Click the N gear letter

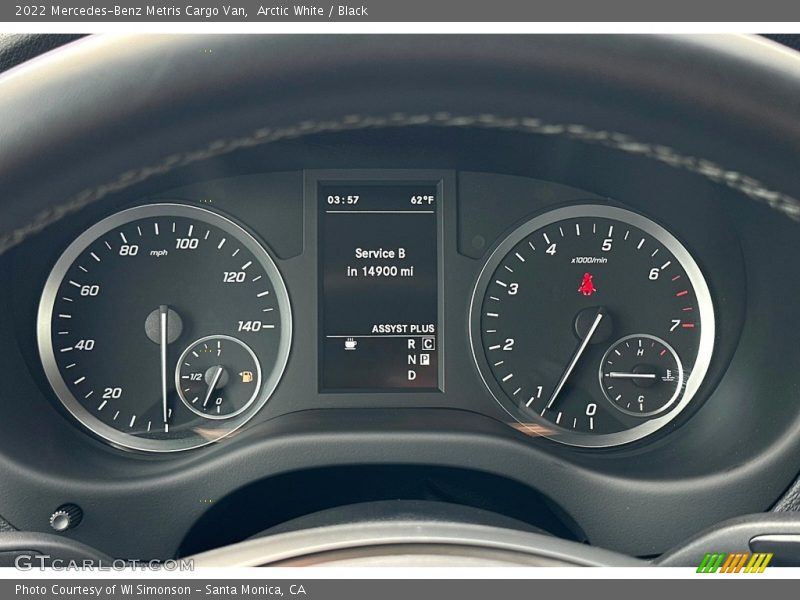tap(411, 360)
